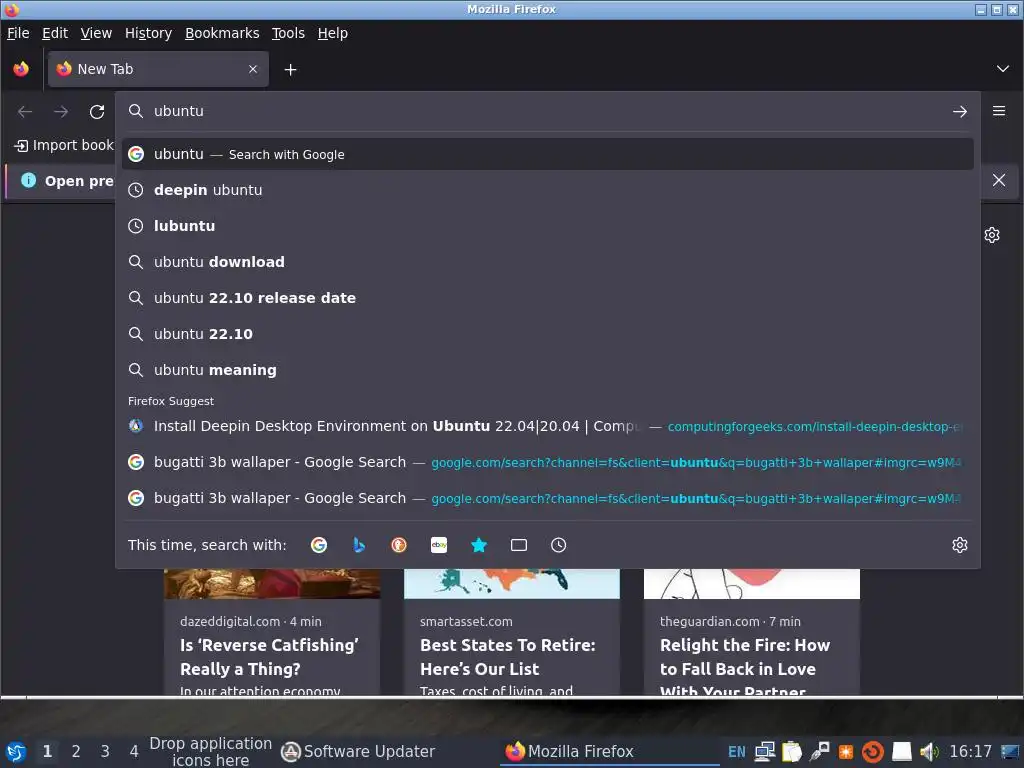Select the New Tab tab
1024x768 pixels.
click(x=158, y=69)
